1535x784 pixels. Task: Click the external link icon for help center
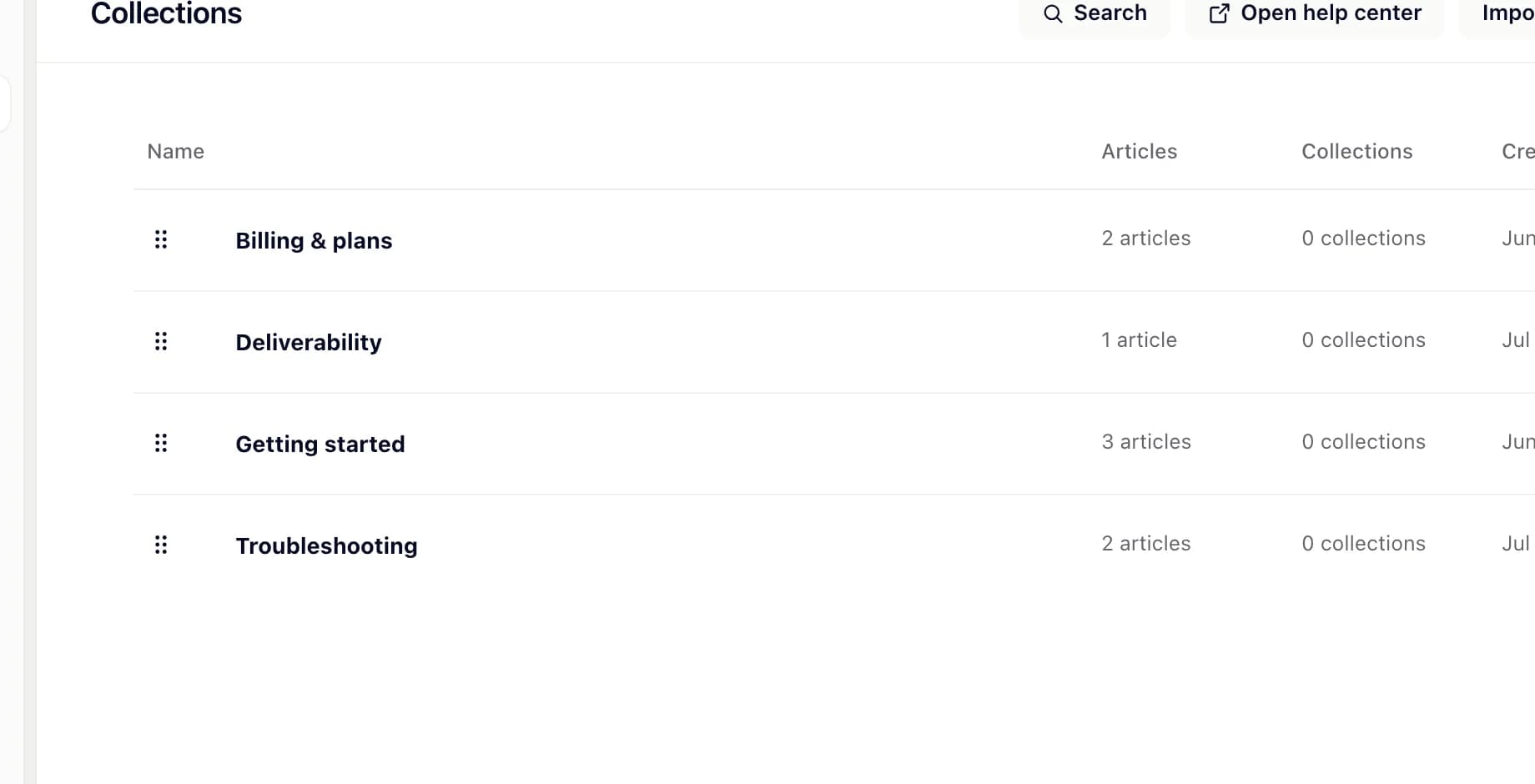[1219, 13]
